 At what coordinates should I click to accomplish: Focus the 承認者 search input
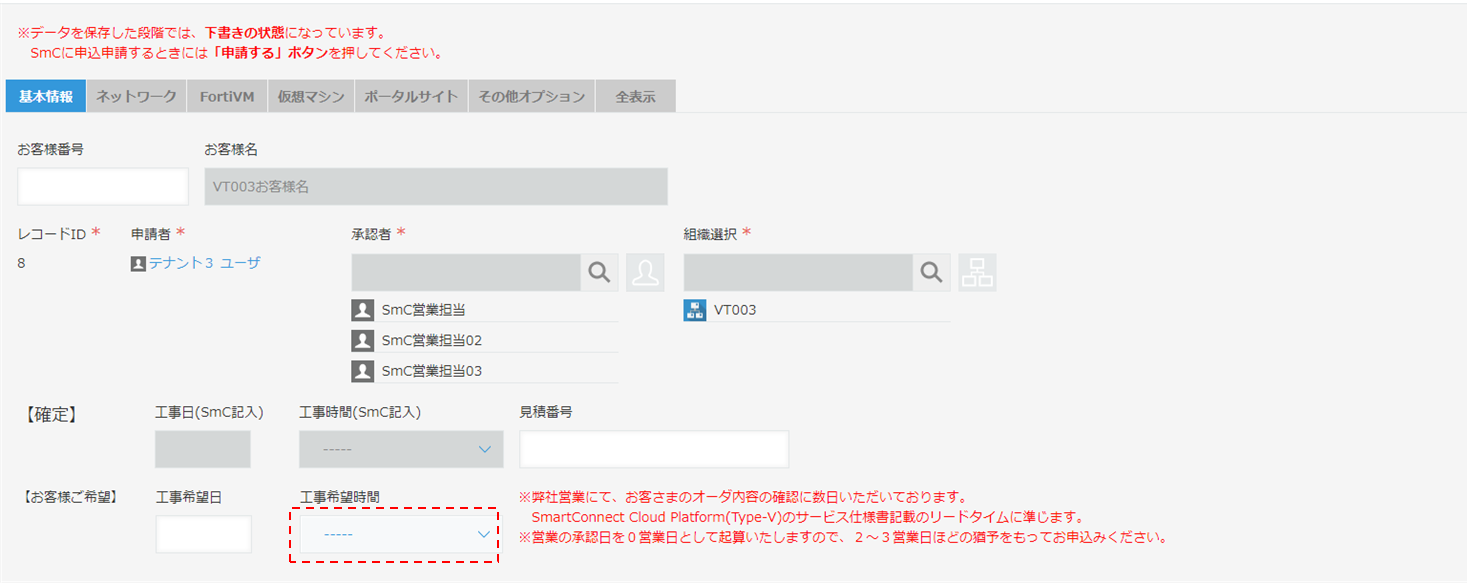click(466, 272)
